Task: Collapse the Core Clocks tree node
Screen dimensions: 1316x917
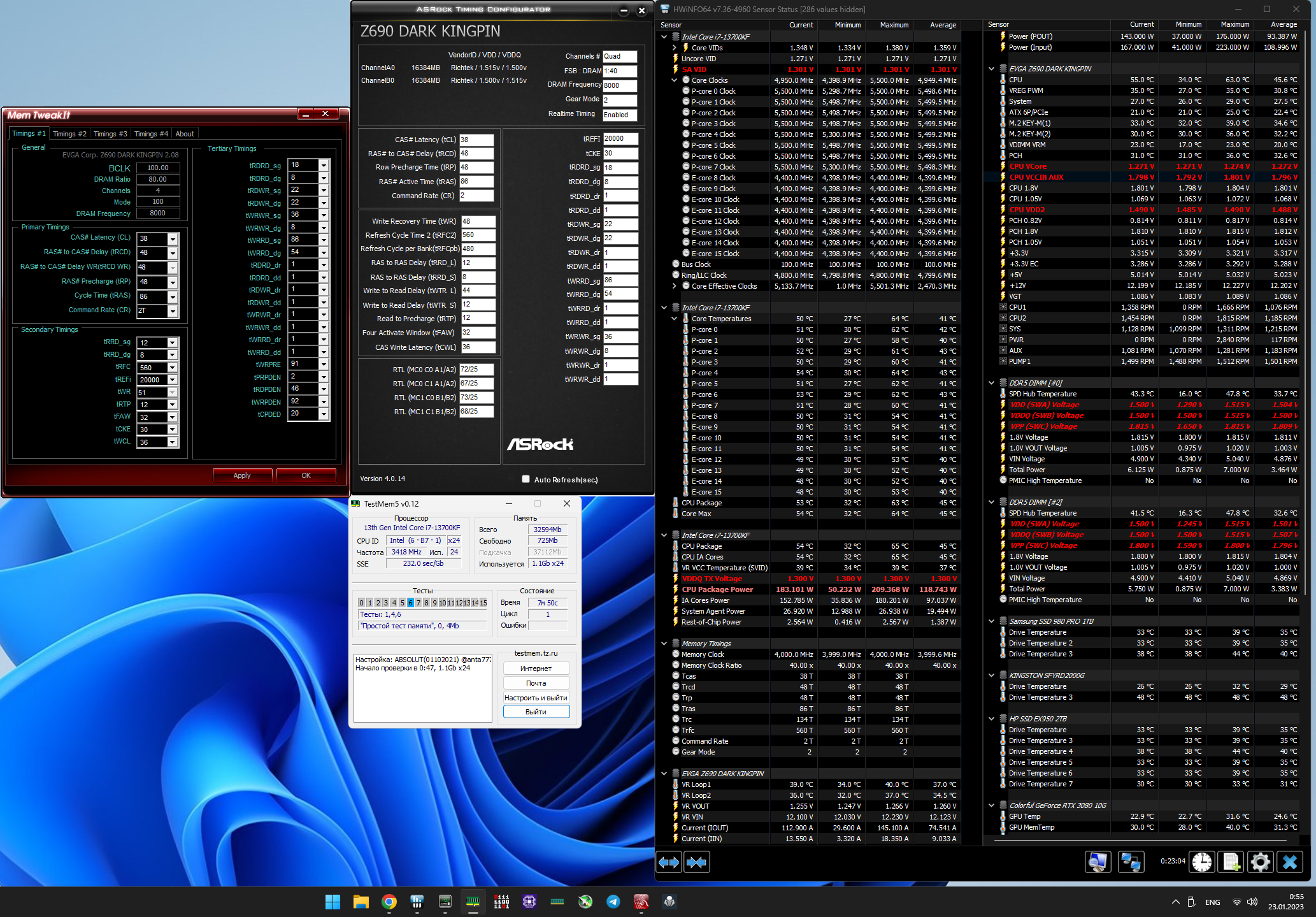Action: click(x=674, y=80)
